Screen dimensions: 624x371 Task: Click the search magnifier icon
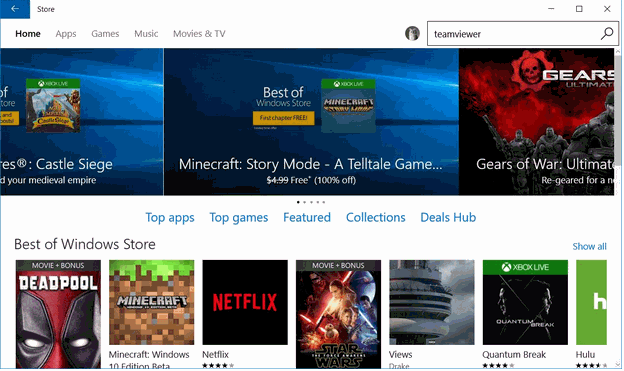coord(607,34)
